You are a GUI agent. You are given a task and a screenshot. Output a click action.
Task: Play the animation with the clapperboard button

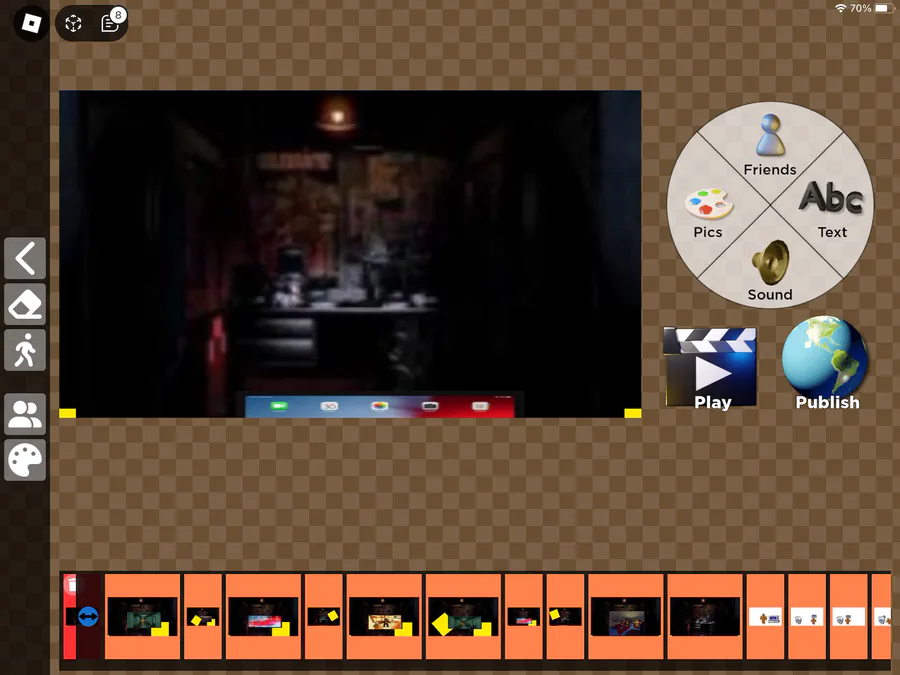pyautogui.click(x=711, y=368)
